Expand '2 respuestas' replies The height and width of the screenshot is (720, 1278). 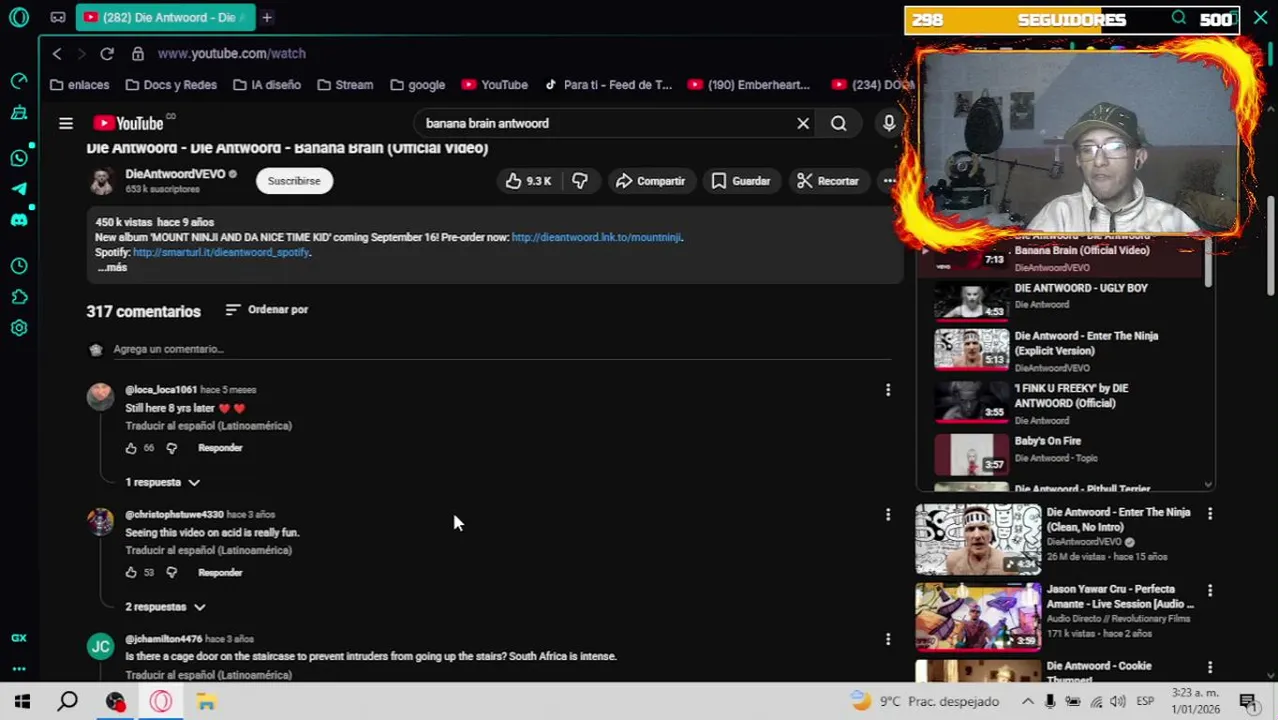point(165,607)
